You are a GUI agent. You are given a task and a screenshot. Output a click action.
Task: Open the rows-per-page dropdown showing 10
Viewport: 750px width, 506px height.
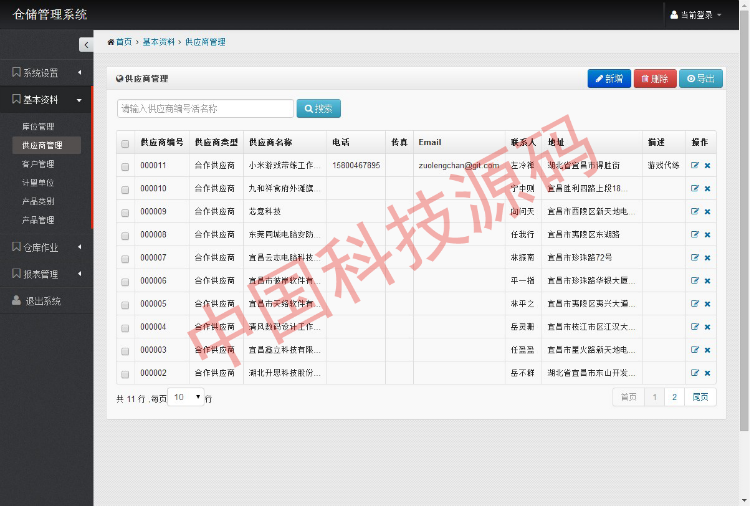click(186, 397)
